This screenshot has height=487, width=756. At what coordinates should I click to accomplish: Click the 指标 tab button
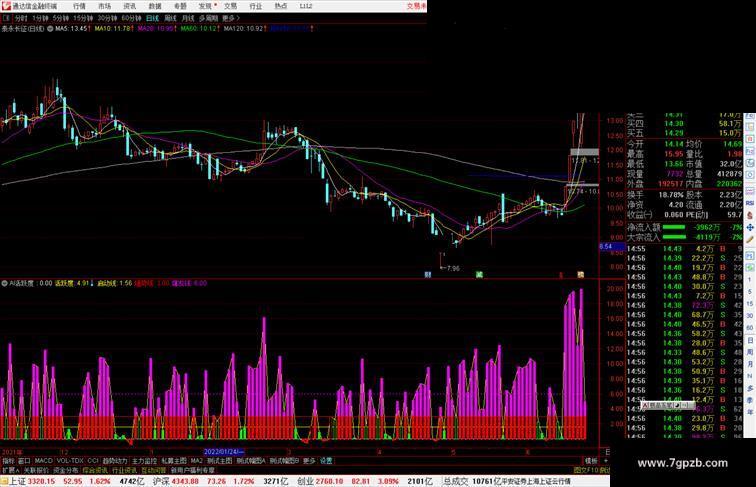pos(8,461)
